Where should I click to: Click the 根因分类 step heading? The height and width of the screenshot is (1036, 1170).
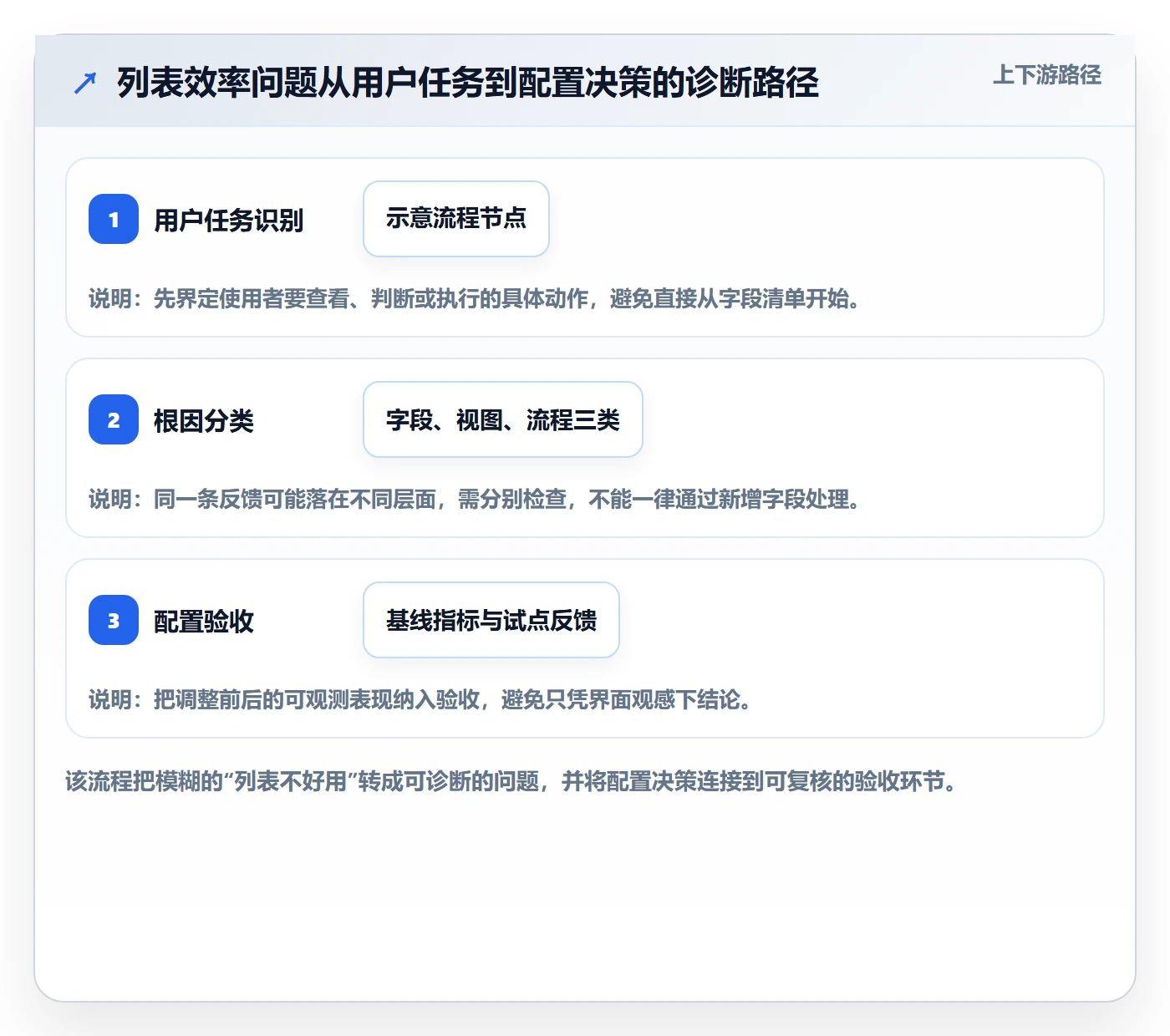[204, 421]
